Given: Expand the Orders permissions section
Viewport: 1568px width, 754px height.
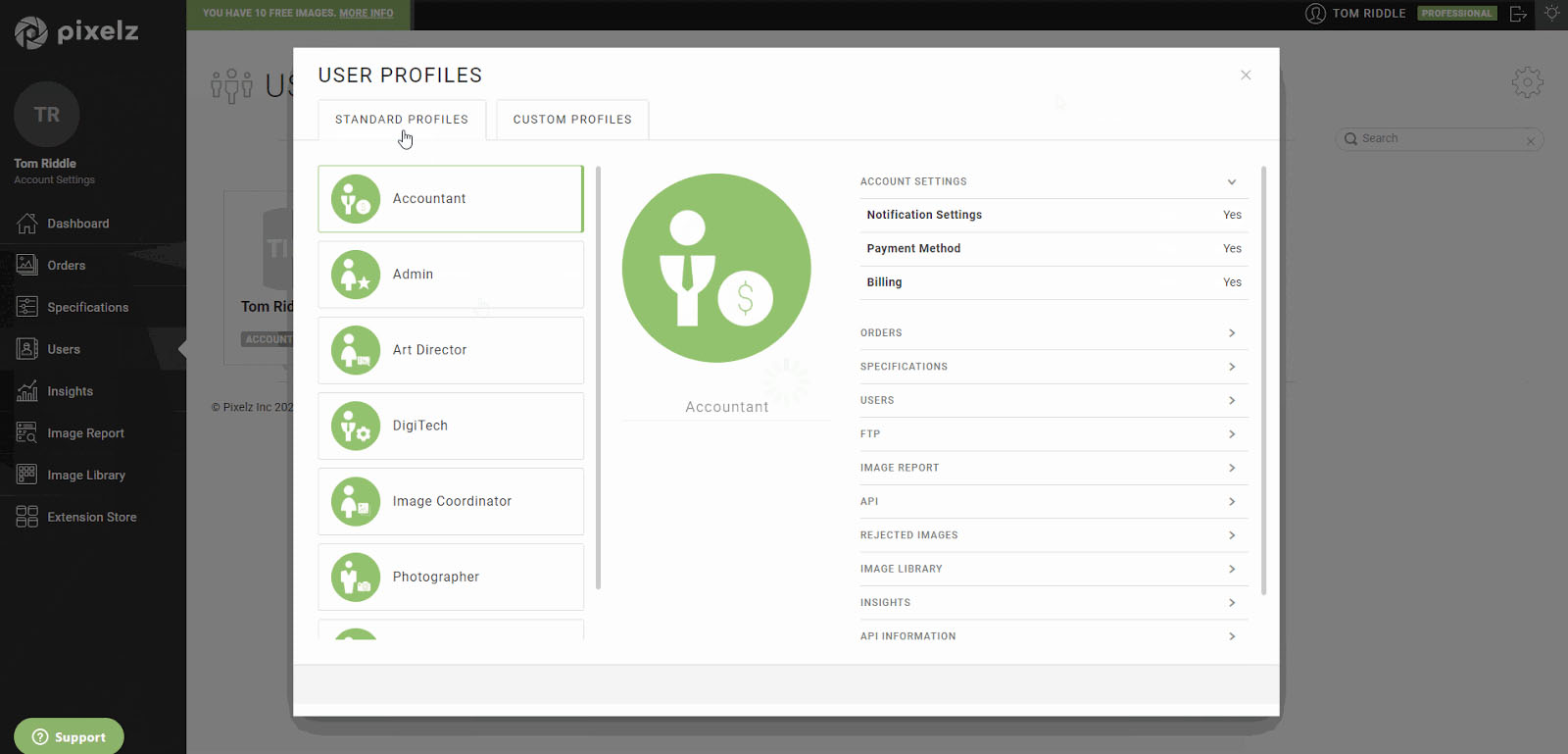Looking at the screenshot, I should (1232, 333).
